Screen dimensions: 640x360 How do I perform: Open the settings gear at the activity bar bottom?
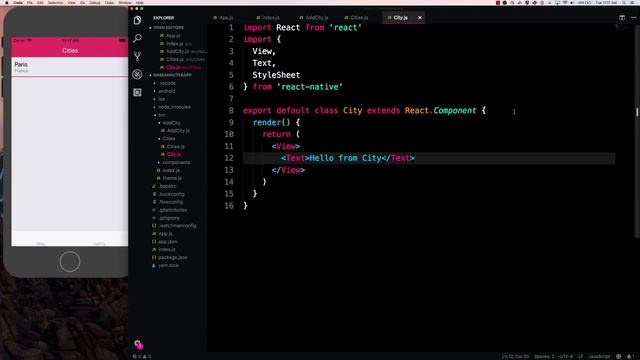(x=138, y=344)
